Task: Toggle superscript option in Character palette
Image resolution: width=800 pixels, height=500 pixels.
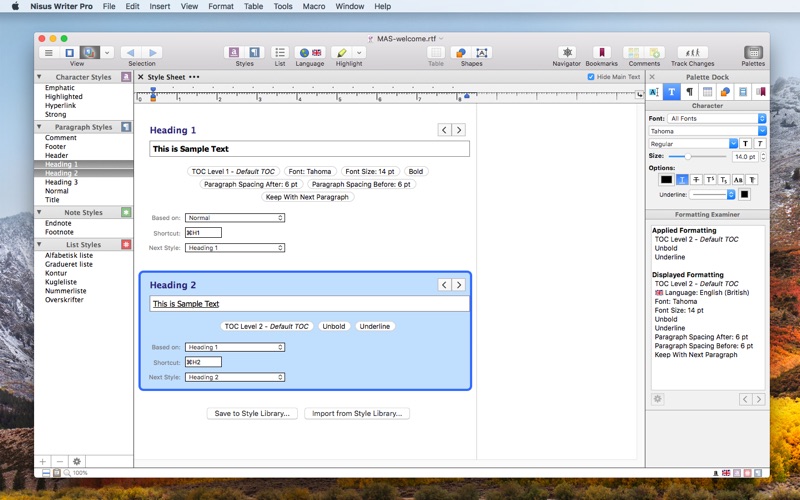Action: coord(710,180)
